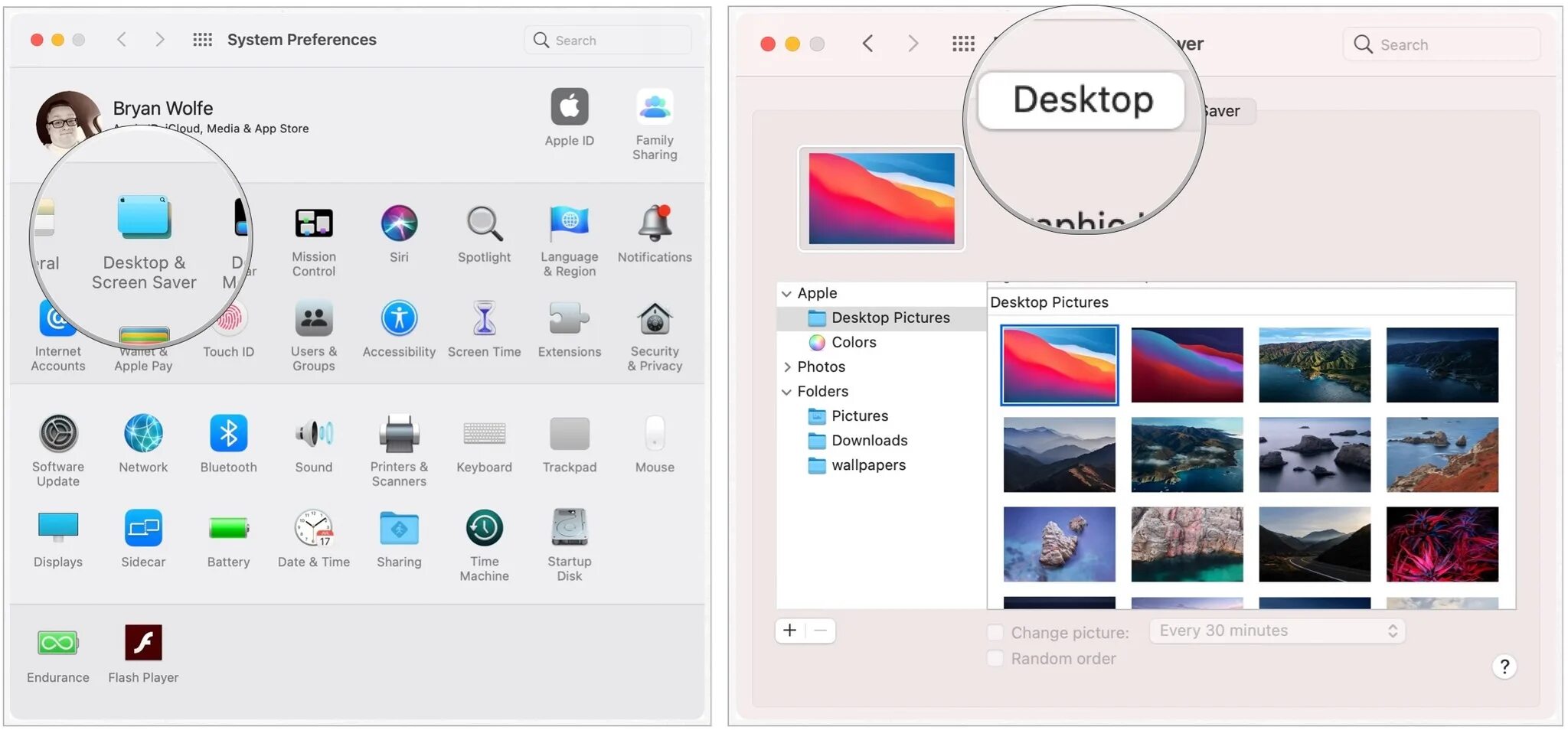Go back in System Preferences window
The width and height of the screenshot is (1568, 730).
[121, 39]
